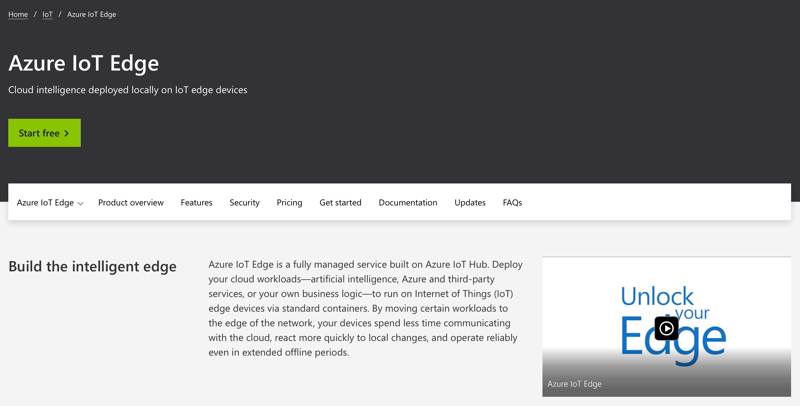Open the Product overview tab
The height and width of the screenshot is (406, 800).
[x=131, y=202]
